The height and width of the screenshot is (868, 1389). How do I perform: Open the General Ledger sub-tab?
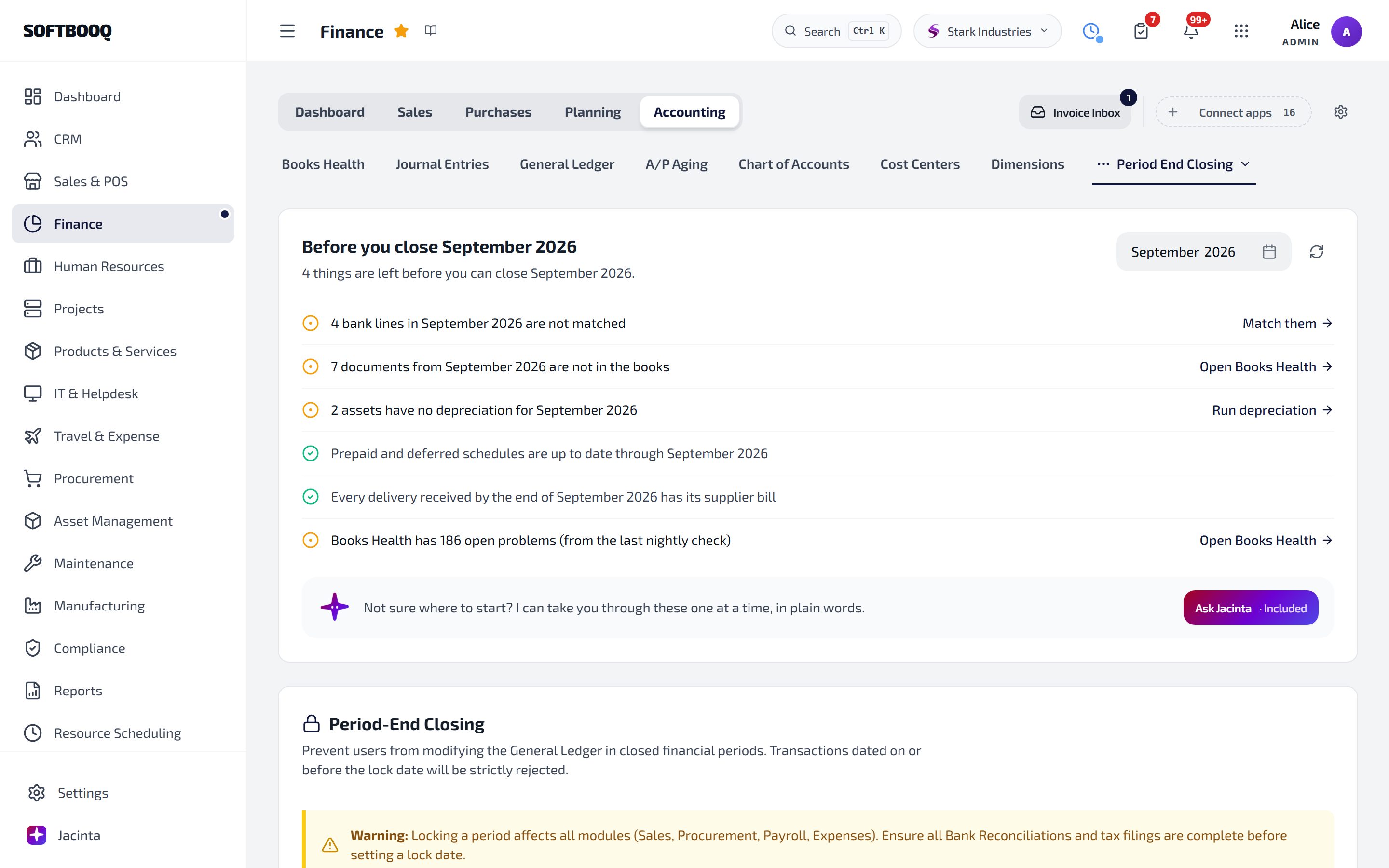tap(567, 164)
